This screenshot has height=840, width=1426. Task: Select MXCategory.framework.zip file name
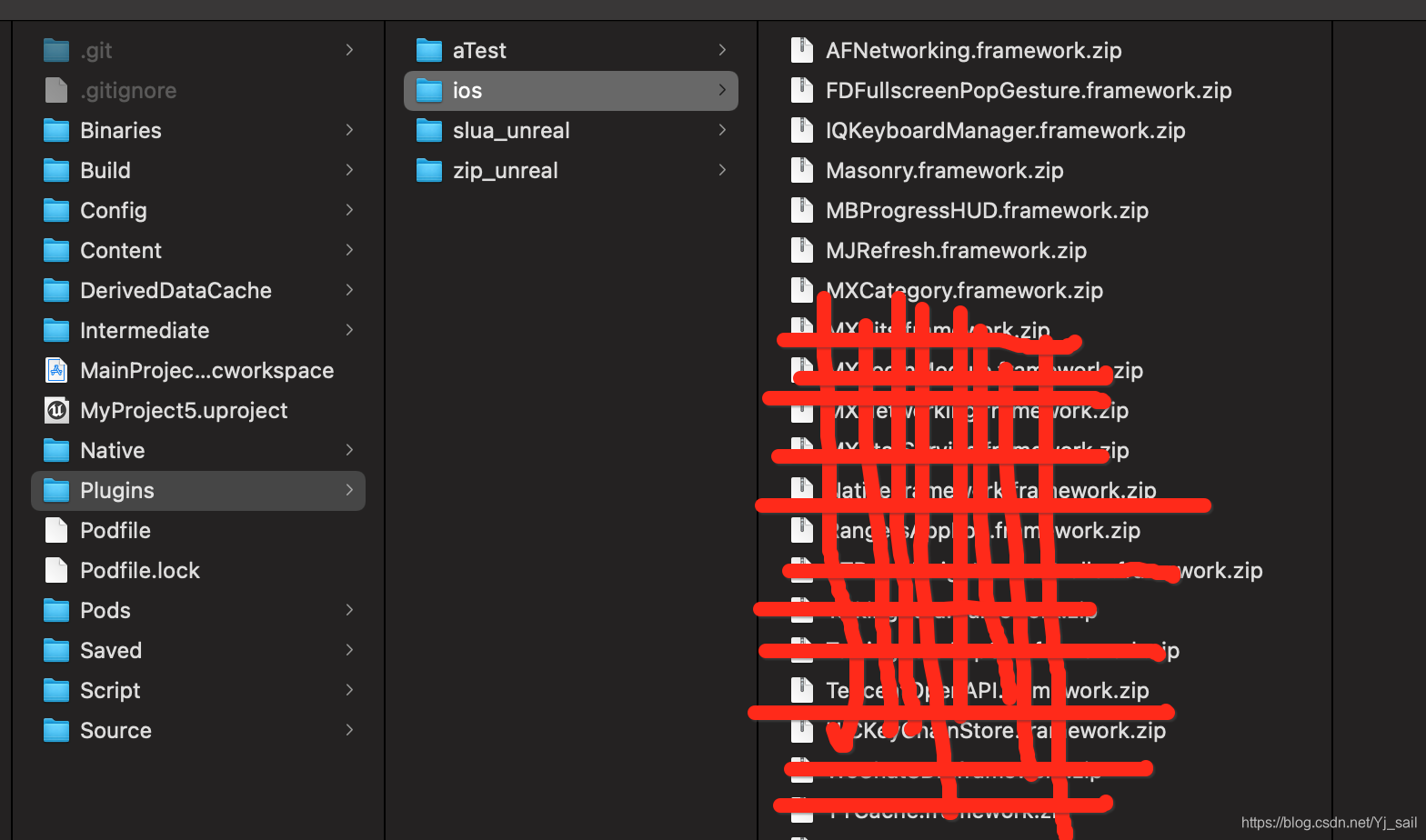964,291
